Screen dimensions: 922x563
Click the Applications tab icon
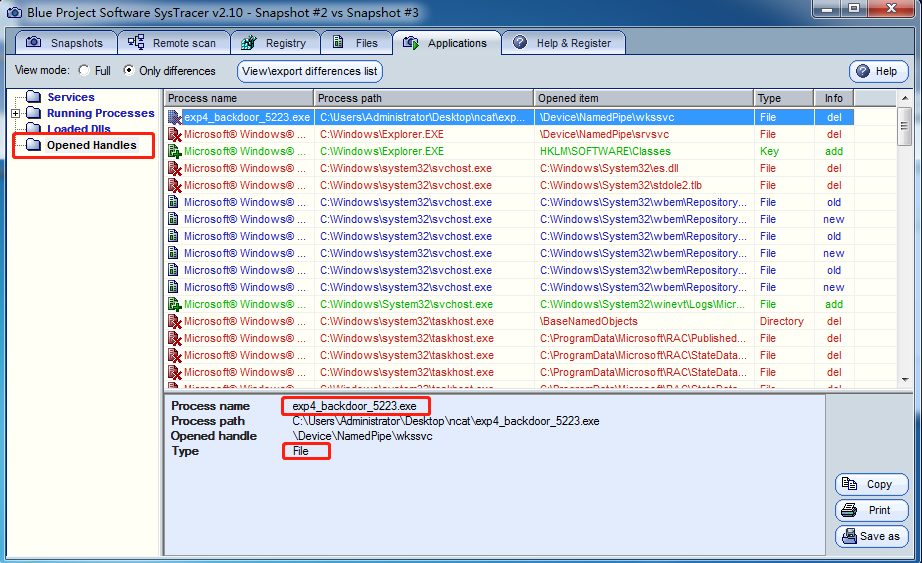point(411,42)
